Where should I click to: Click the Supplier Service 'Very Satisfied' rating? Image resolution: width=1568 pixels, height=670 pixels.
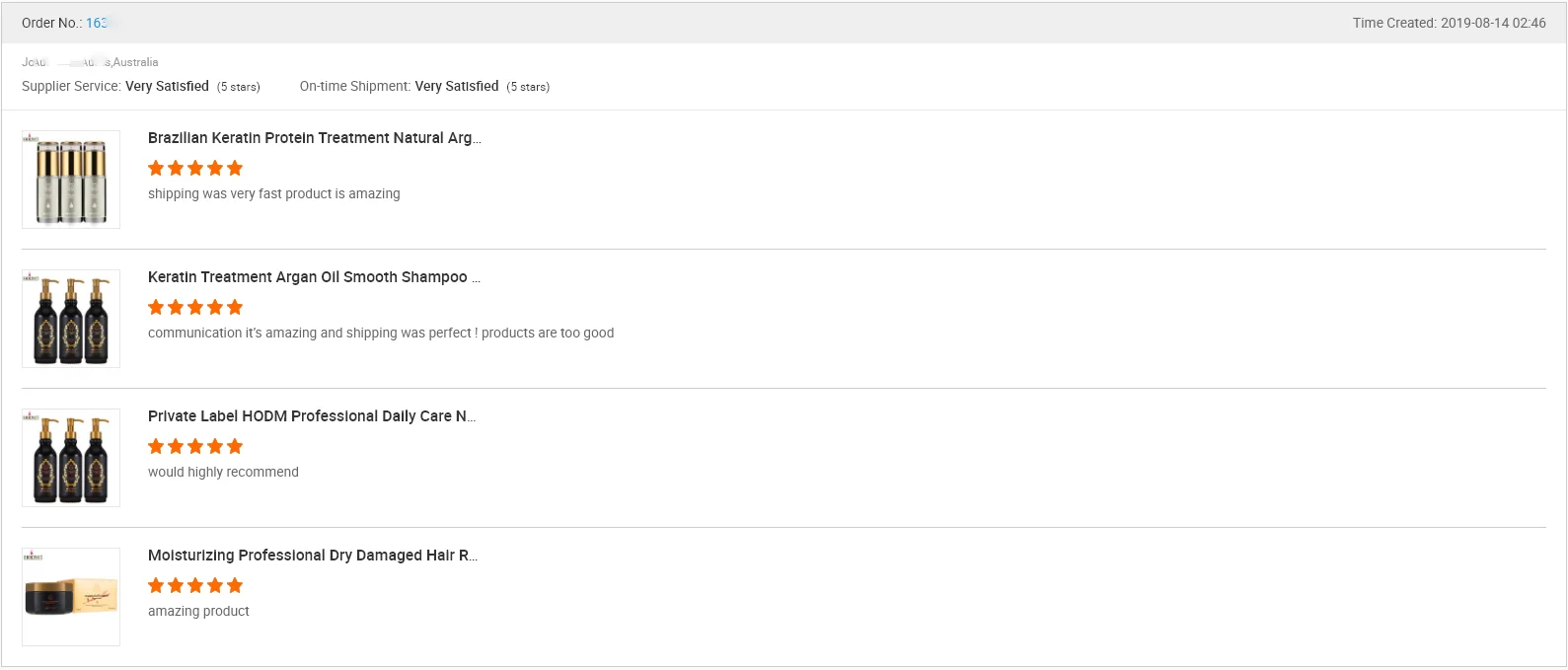coord(167,86)
